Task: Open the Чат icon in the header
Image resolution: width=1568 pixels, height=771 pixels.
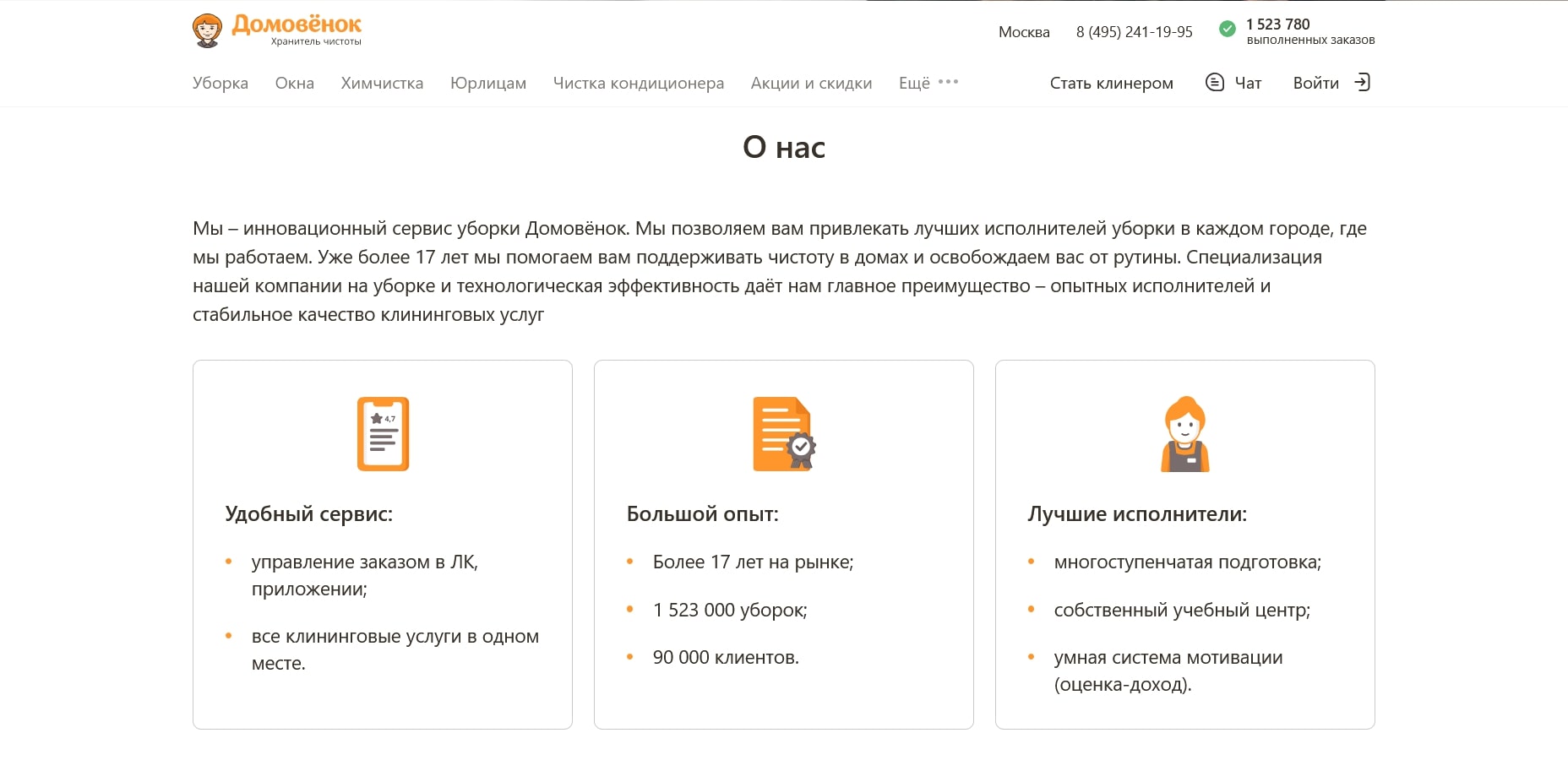Action: tap(1215, 82)
